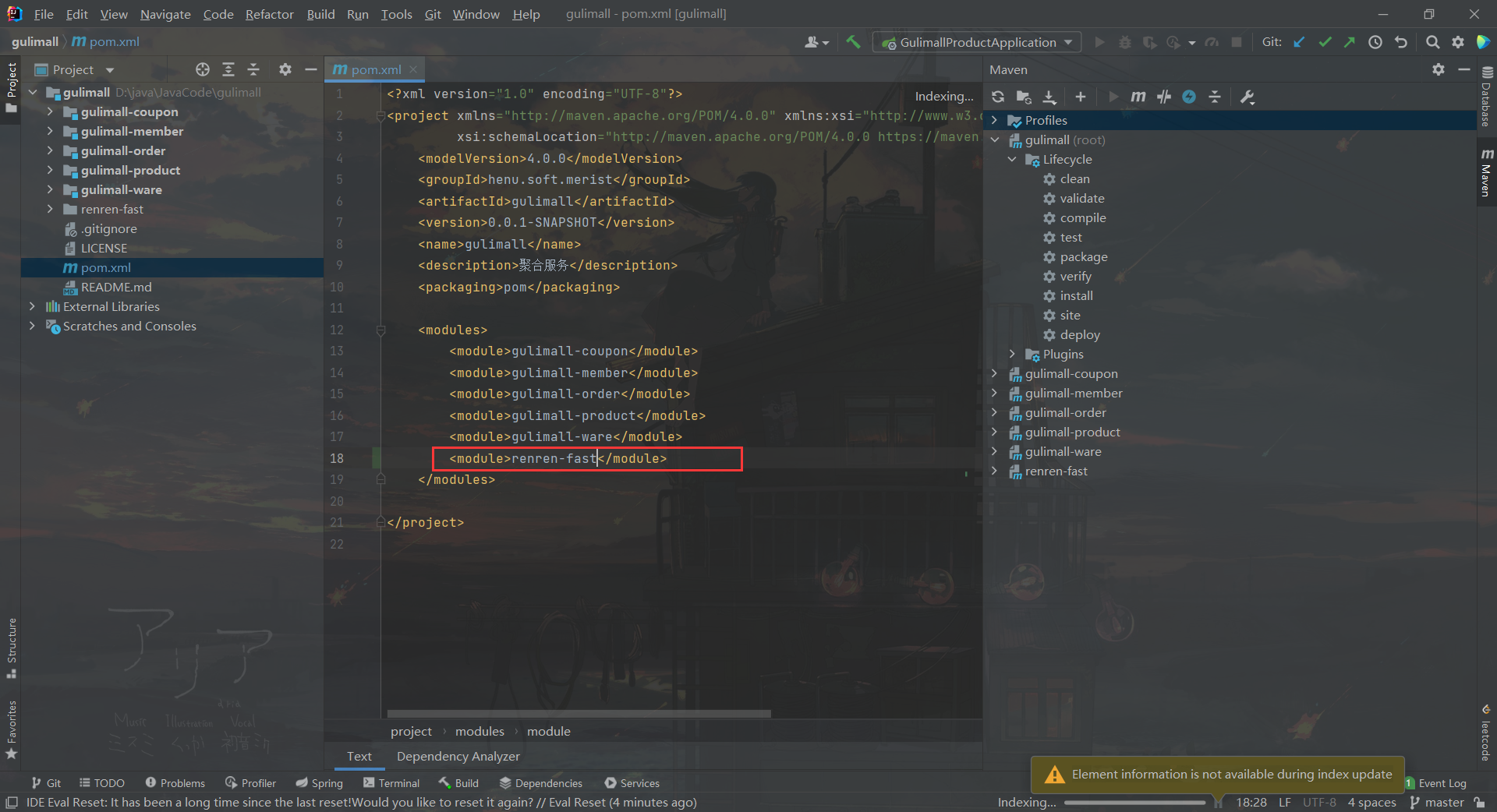This screenshot has width=1497, height=812.
Task: Expand renren-fast folder in Project tree
Action: tap(50, 209)
